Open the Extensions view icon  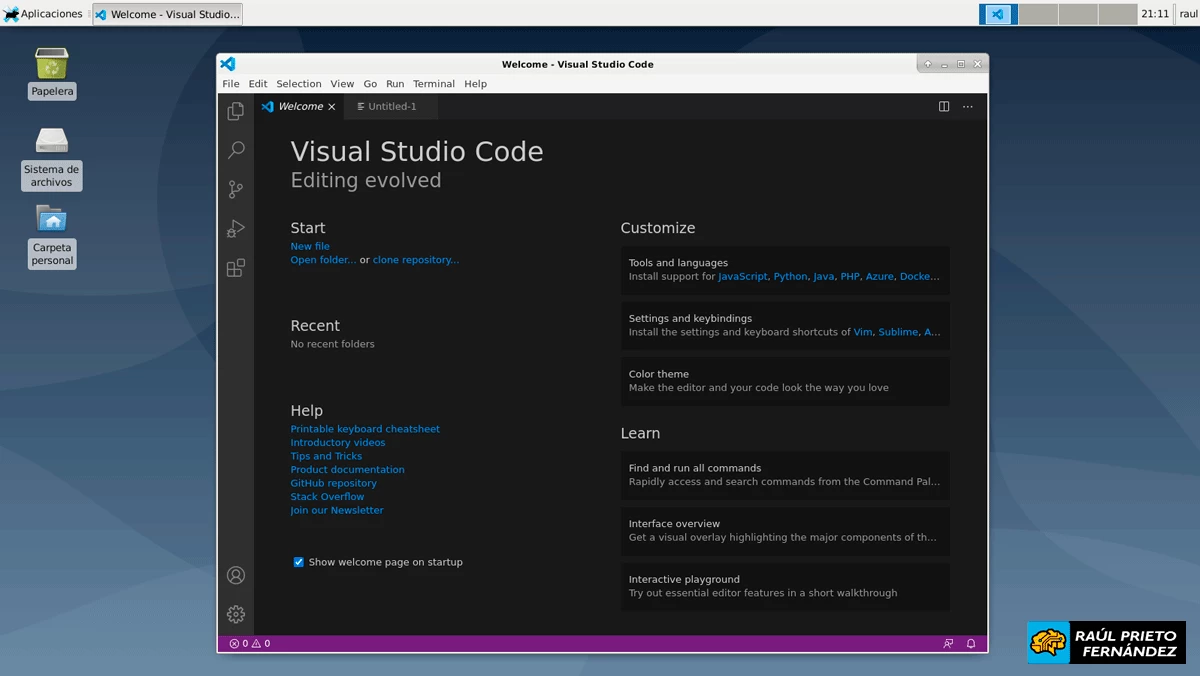coord(235,268)
